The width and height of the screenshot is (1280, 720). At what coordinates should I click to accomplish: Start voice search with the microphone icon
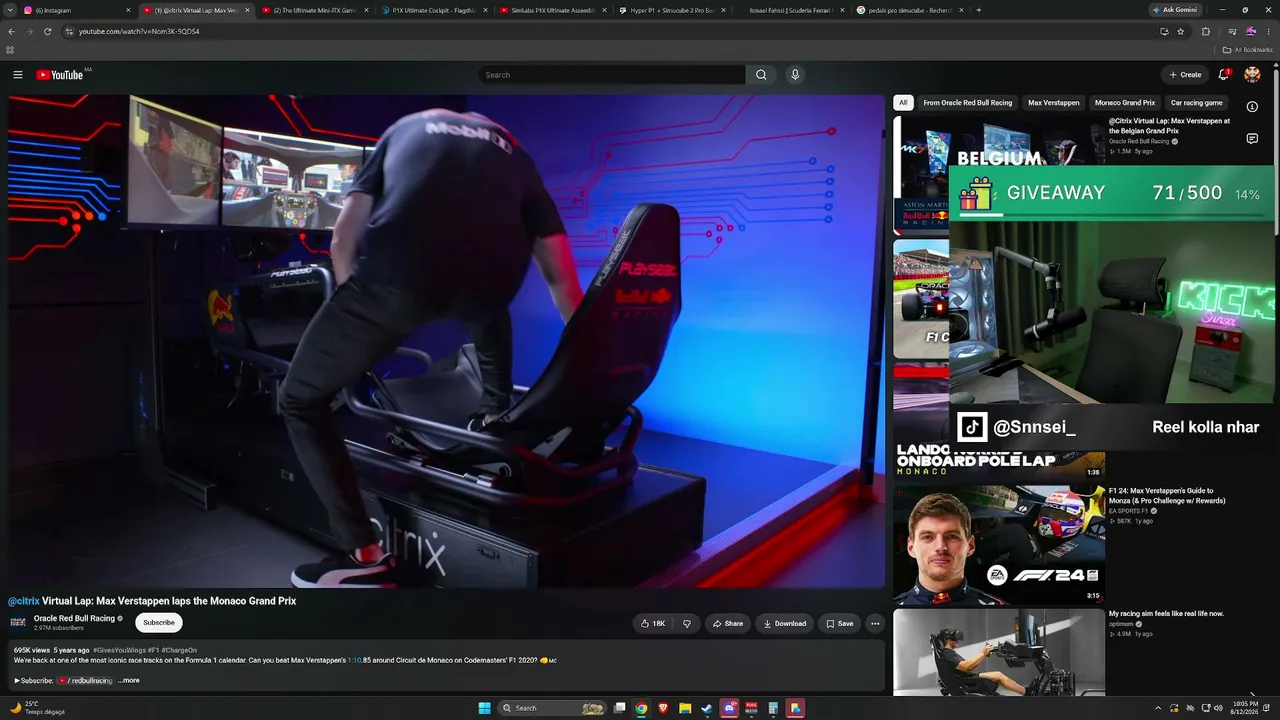coord(795,75)
